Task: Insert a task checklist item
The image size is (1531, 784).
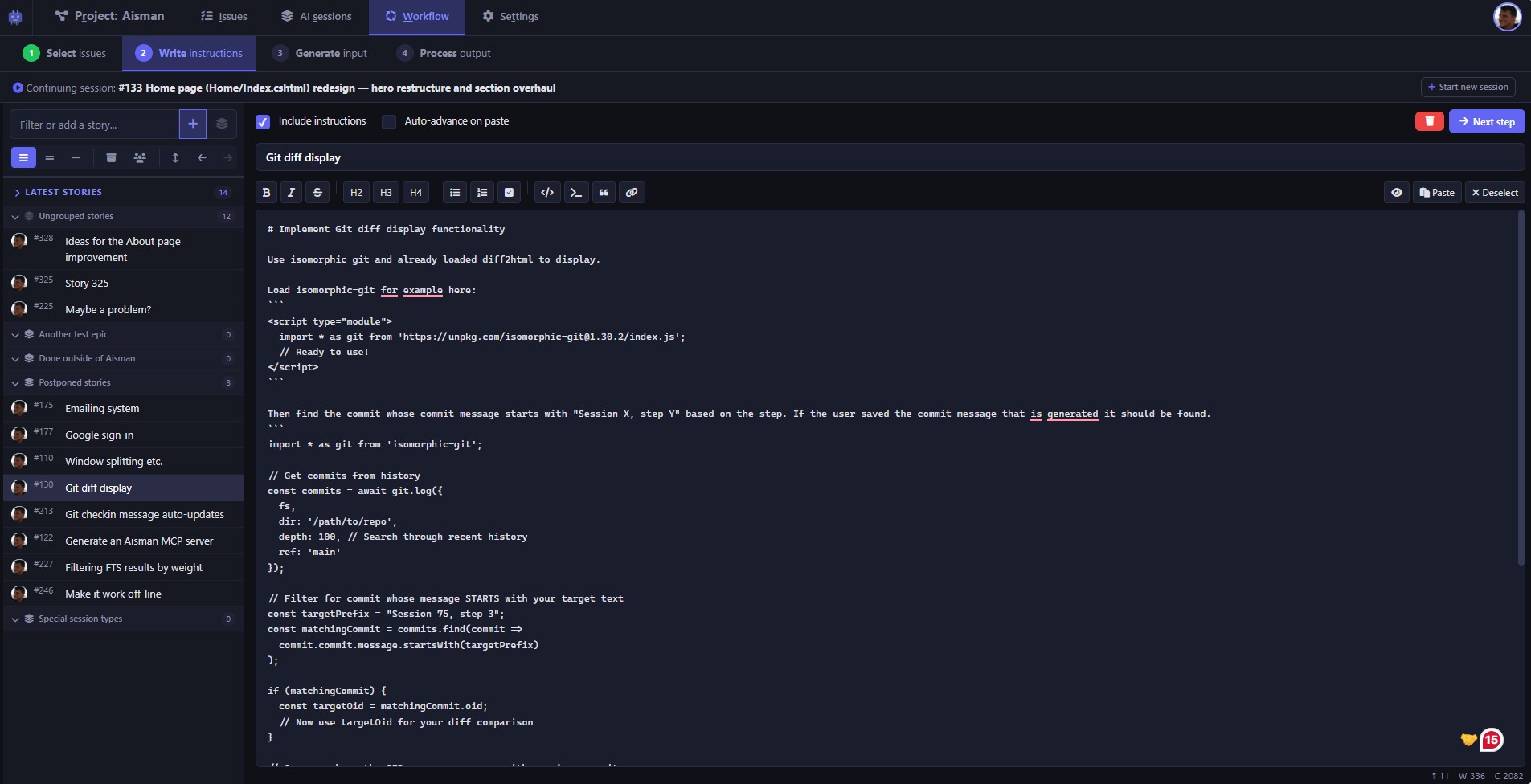Action: click(509, 193)
